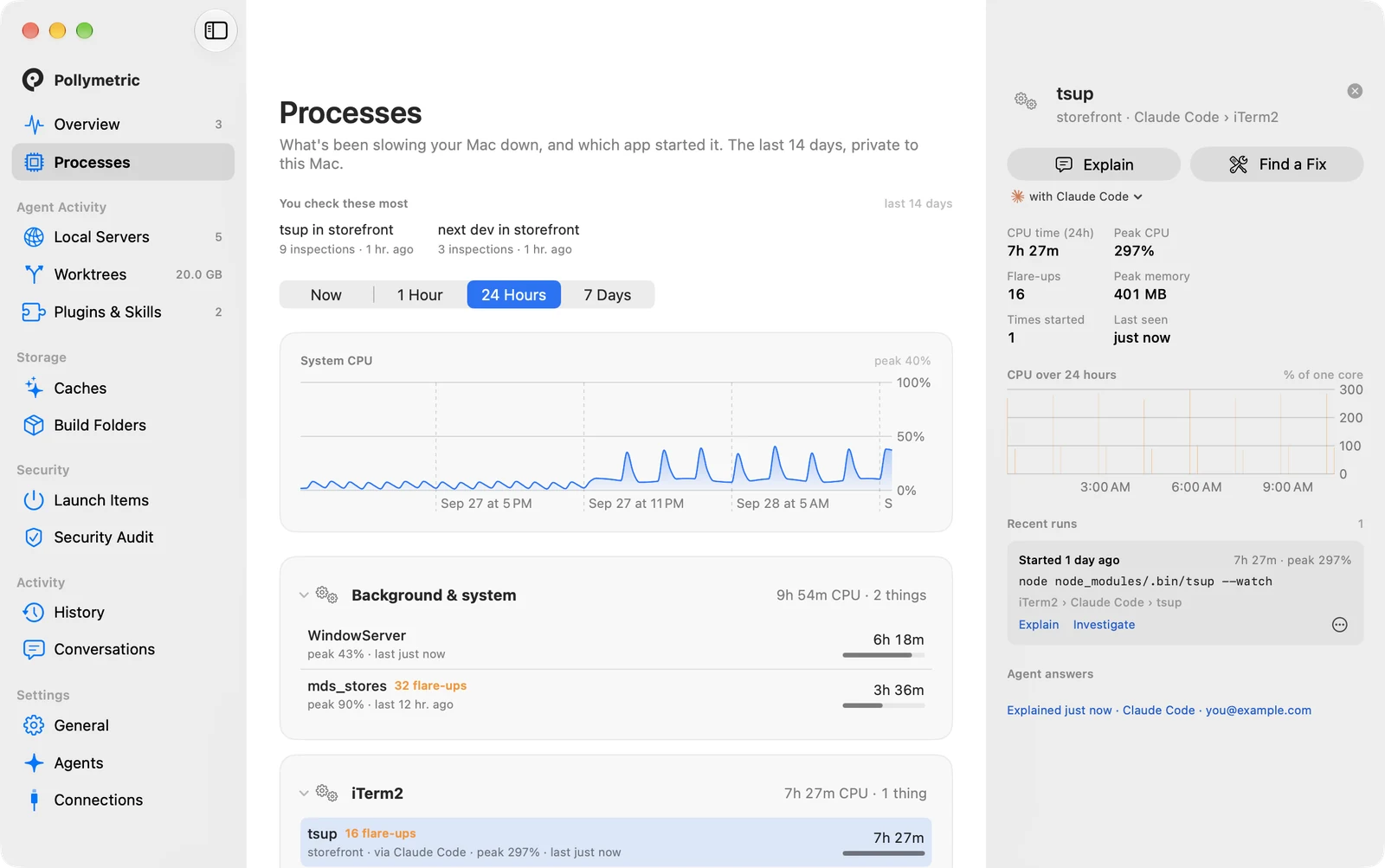Collapse the Background & system group
Image resolution: width=1385 pixels, height=868 pixels.
tap(304, 595)
